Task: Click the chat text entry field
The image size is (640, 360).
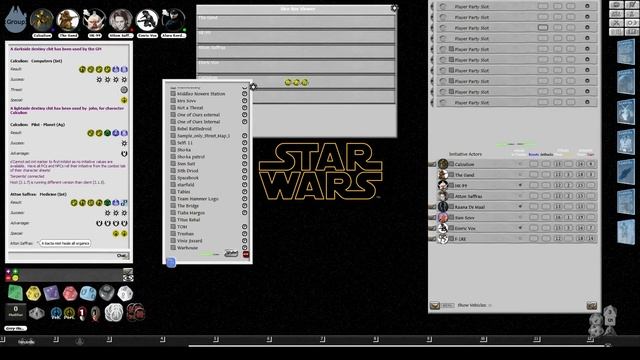Action: (x=62, y=256)
